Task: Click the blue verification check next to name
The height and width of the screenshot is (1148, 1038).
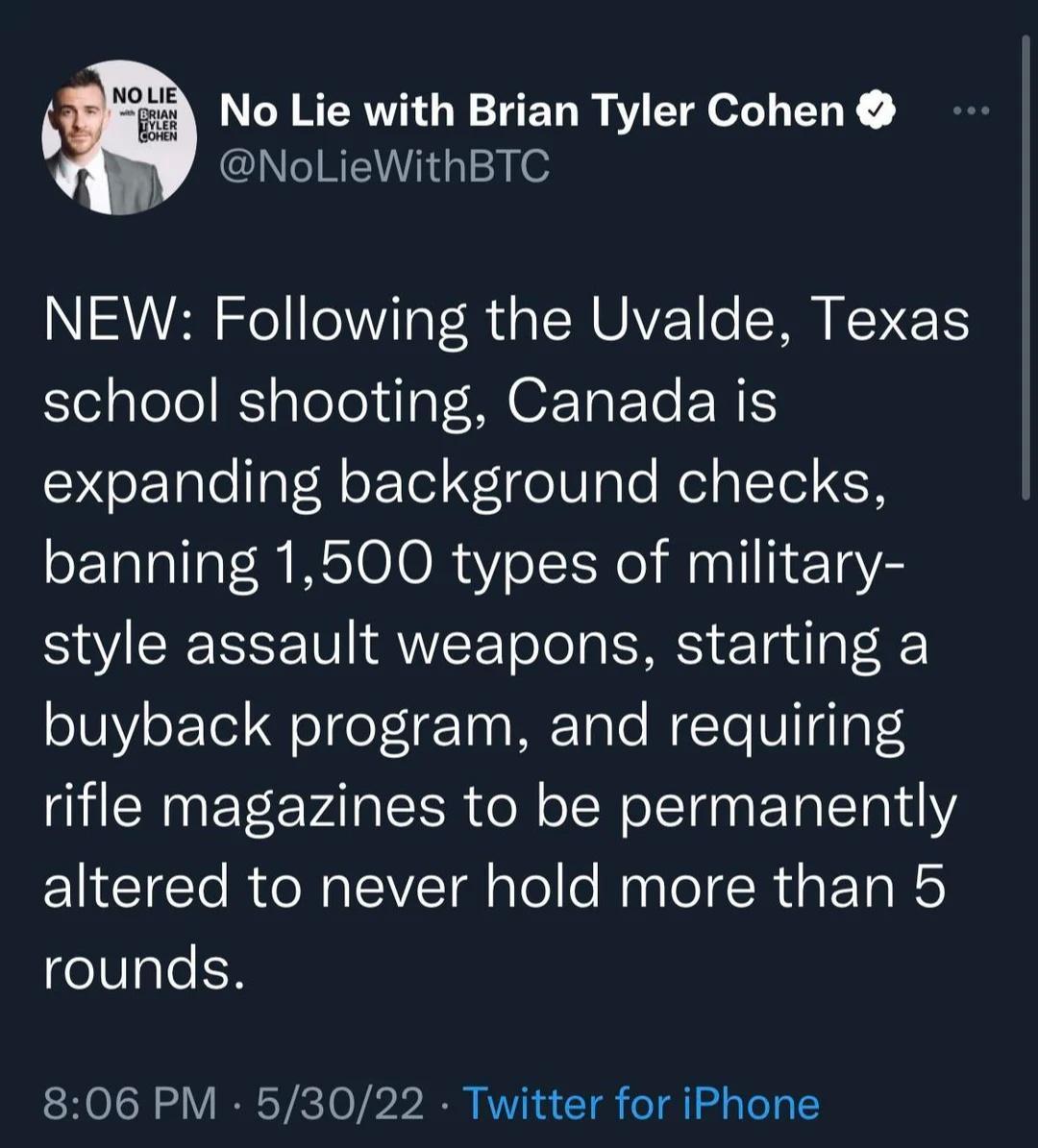Action: click(x=876, y=109)
